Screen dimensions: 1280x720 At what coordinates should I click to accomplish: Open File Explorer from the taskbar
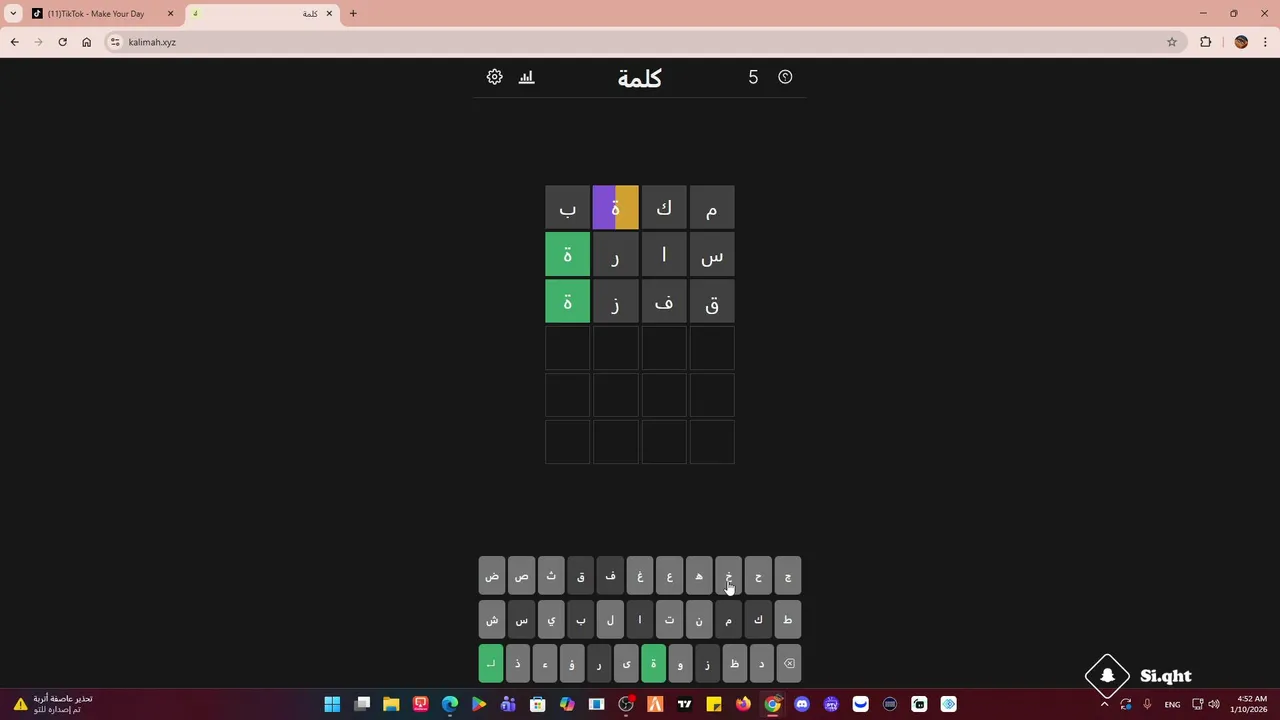(391, 704)
